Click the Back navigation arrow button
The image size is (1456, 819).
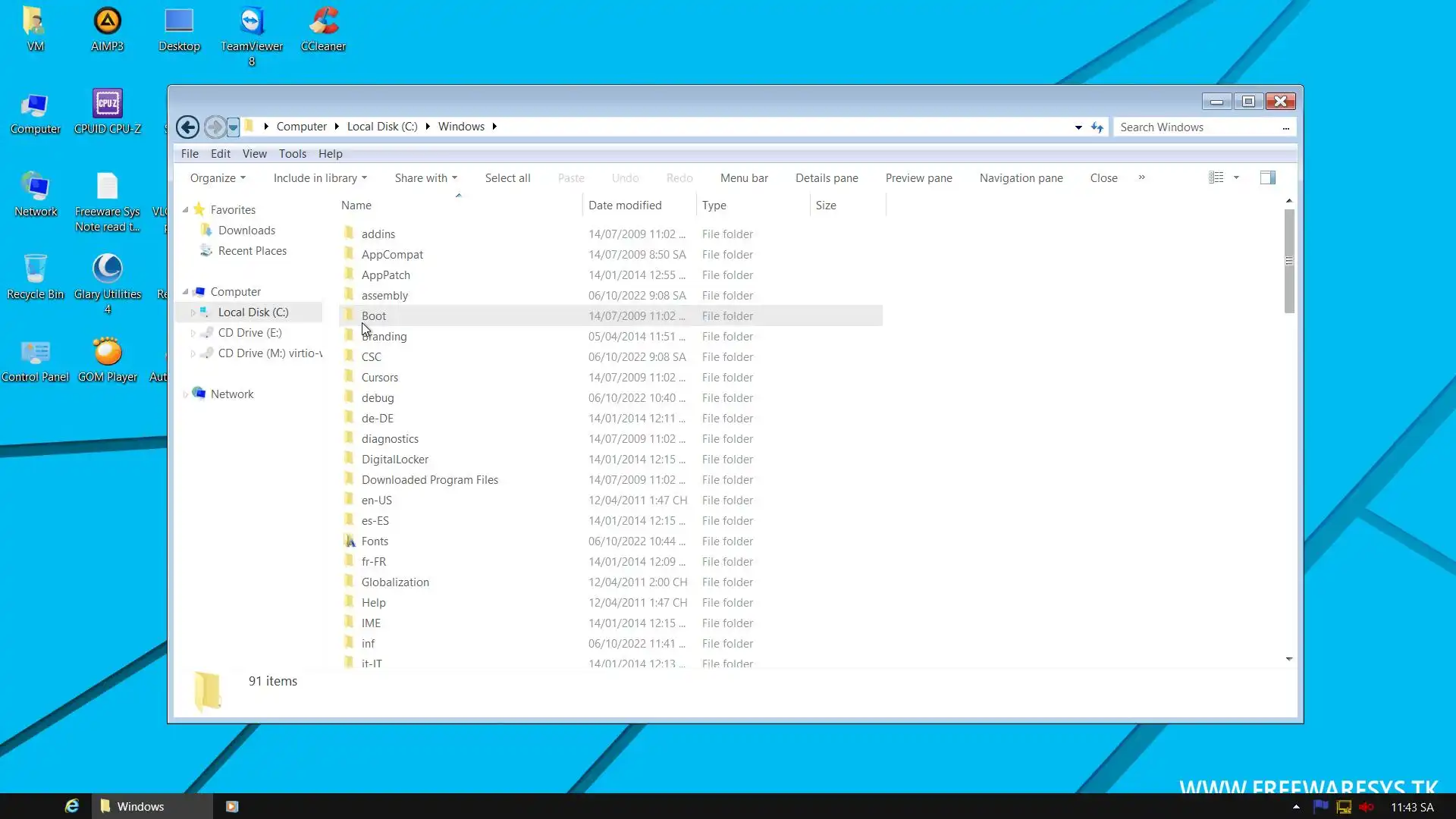(x=187, y=127)
